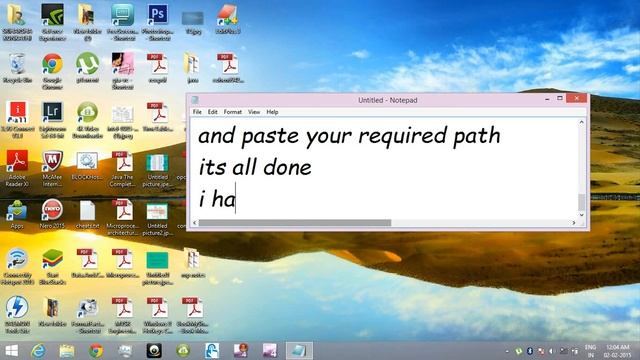Image resolution: width=640 pixels, height=360 pixels.
Task: Select the Connectify Hotspot desktop icon
Action: 17,266
